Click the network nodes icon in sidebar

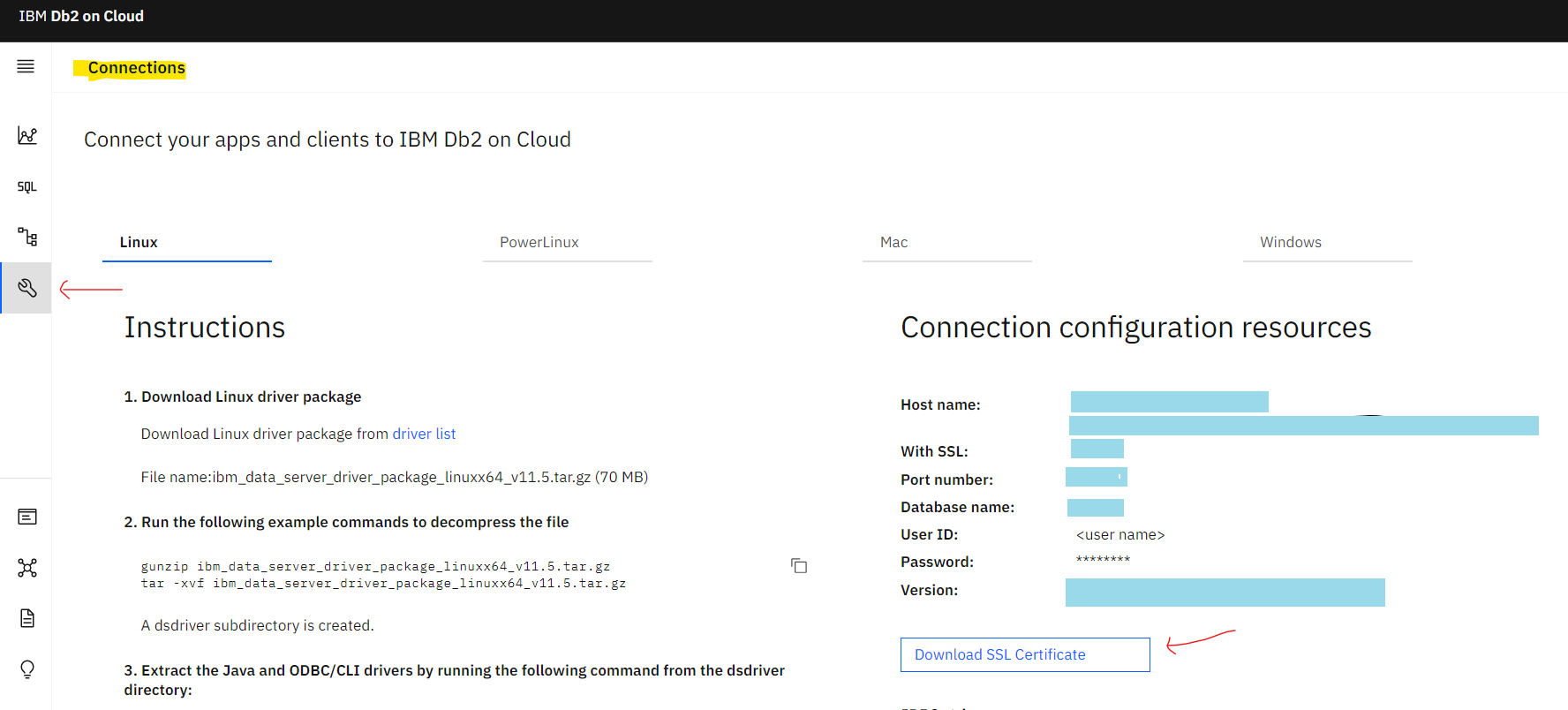(x=26, y=568)
